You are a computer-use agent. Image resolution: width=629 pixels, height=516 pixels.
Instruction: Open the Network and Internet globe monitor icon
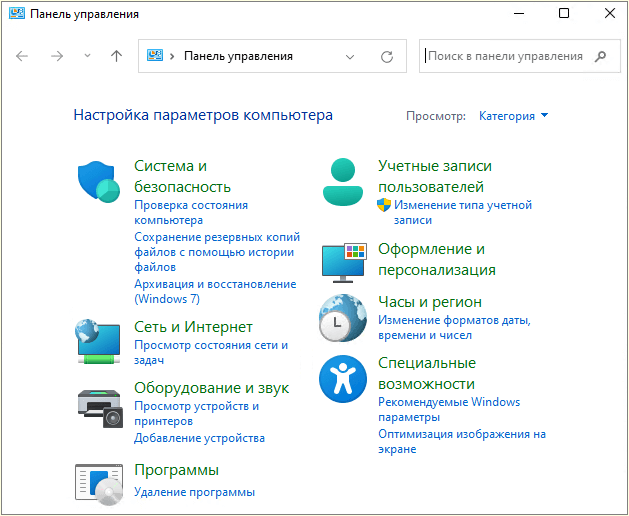point(97,341)
